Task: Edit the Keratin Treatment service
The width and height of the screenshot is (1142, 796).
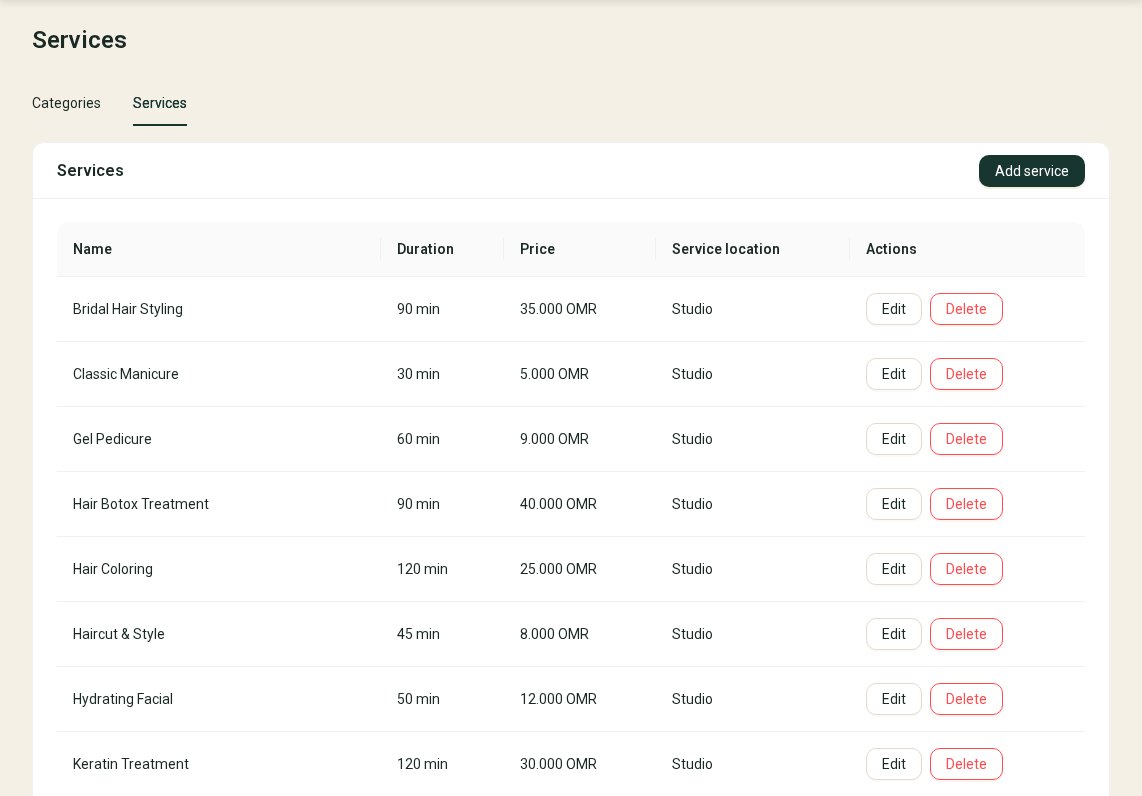Action: 894,764
